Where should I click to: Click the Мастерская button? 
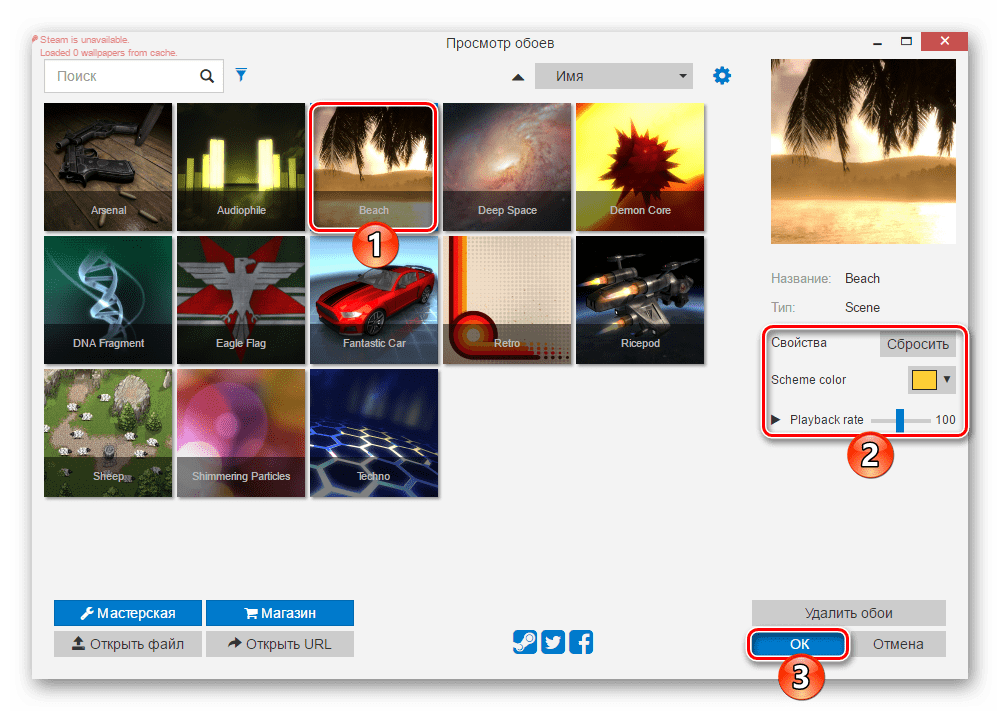click(128, 613)
